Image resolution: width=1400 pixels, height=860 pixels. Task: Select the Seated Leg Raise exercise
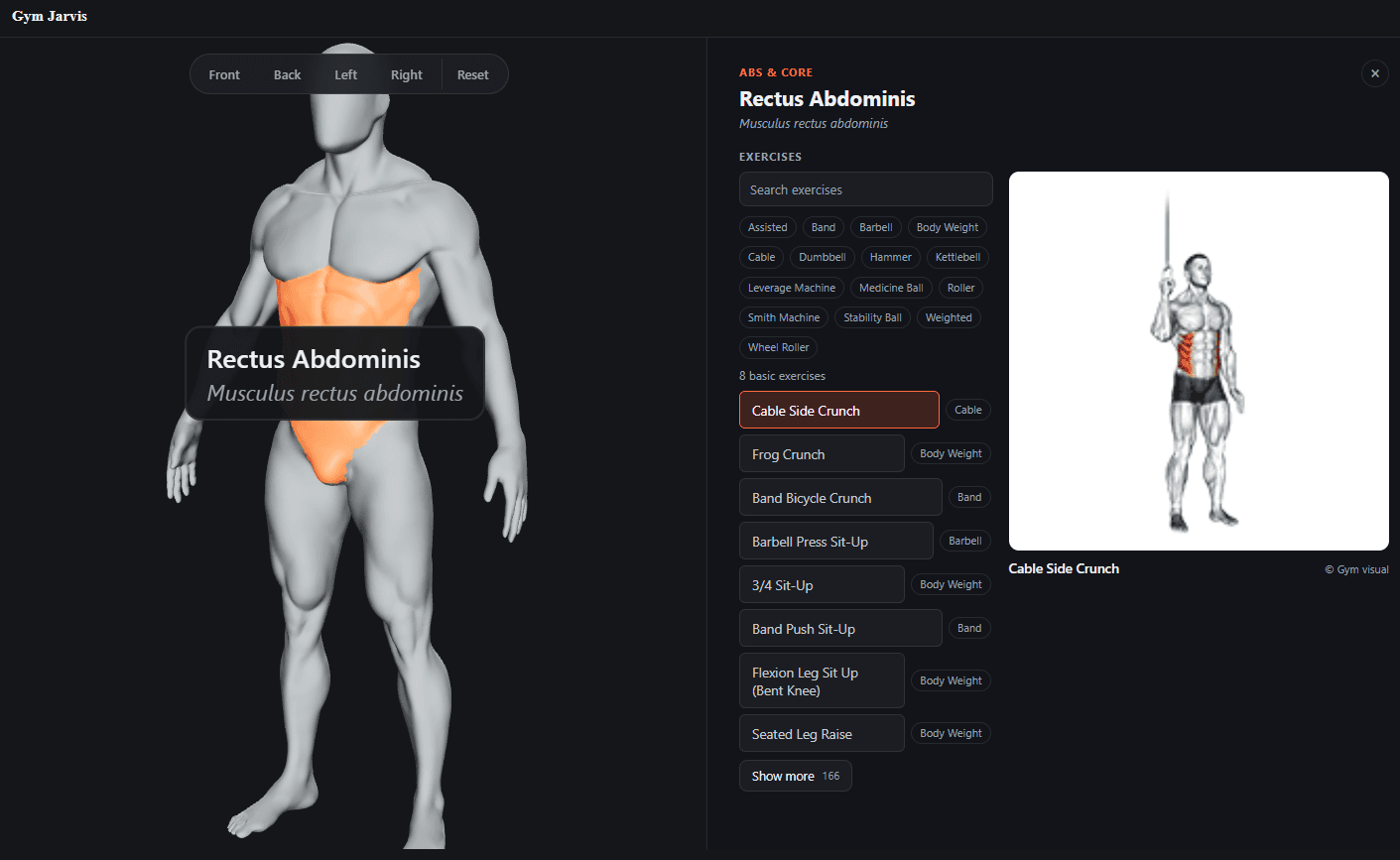[822, 733]
